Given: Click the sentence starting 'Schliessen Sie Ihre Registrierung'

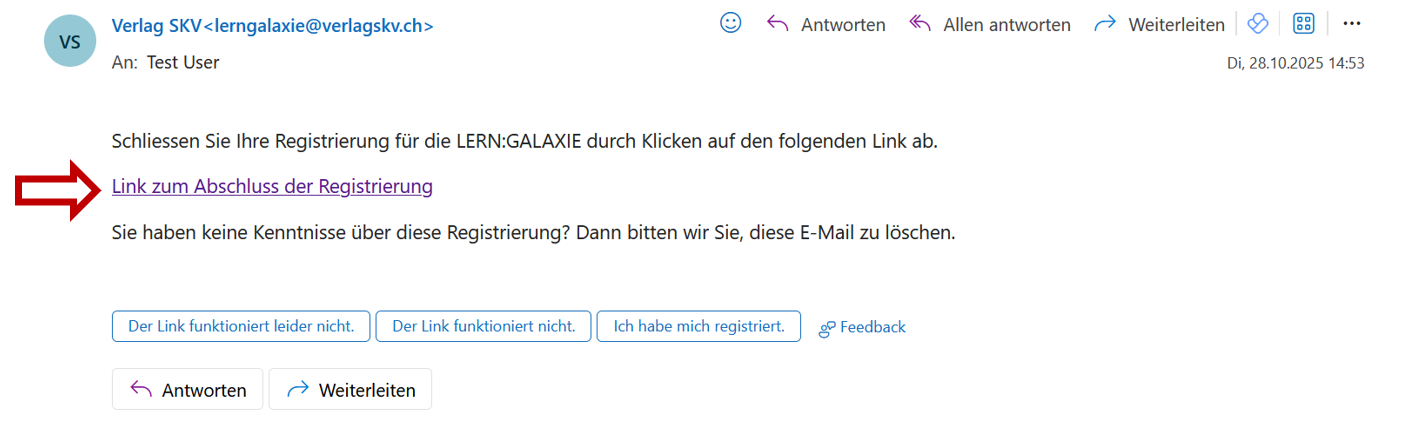Looking at the screenshot, I should 525,141.
